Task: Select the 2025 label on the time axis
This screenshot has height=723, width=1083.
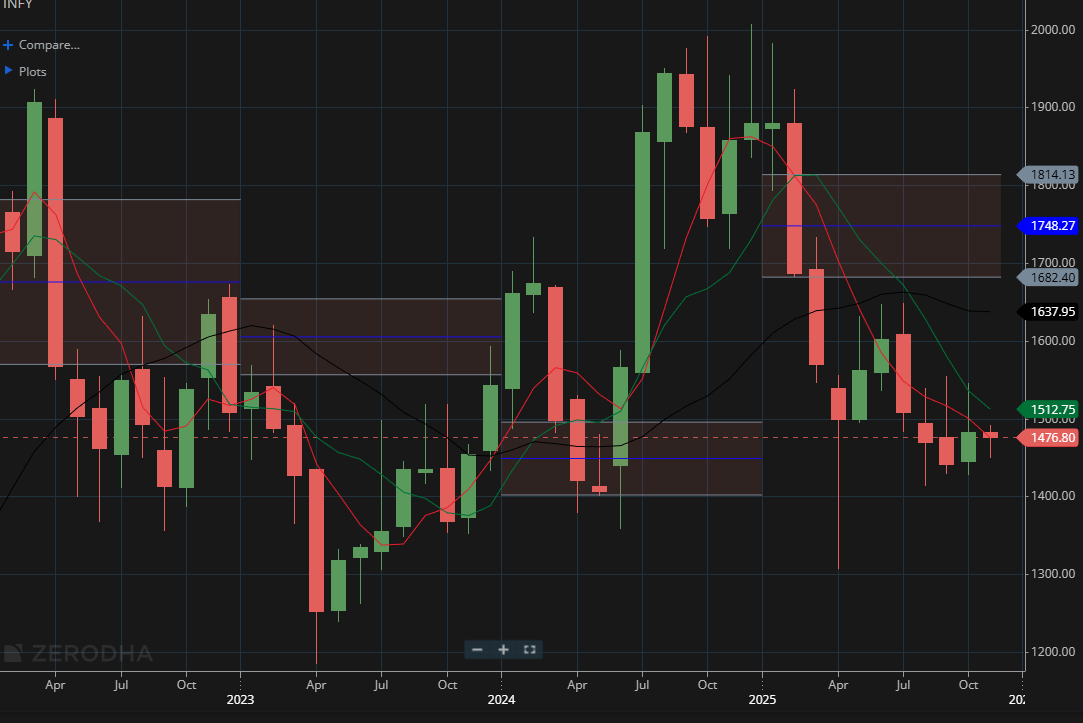Action: click(762, 700)
